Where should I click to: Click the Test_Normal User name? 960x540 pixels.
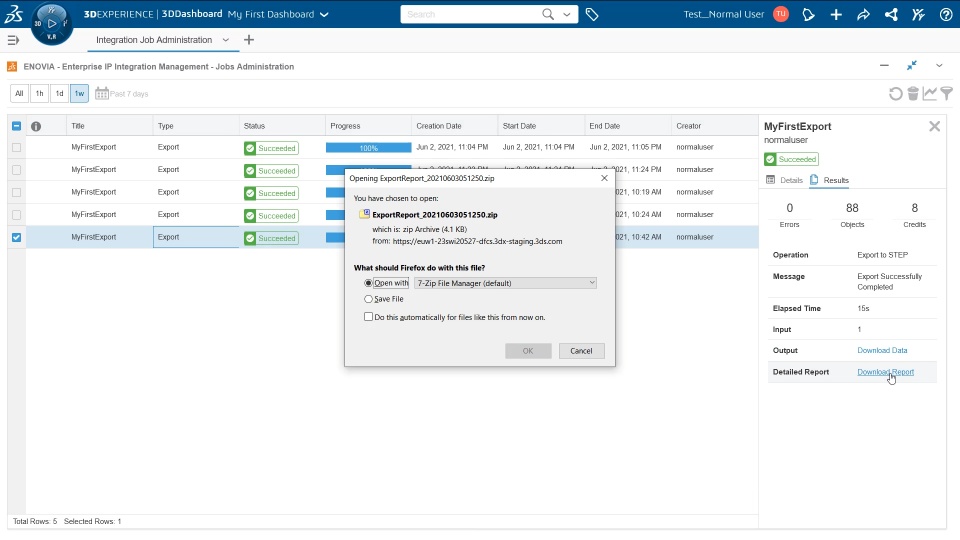click(x=724, y=14)
